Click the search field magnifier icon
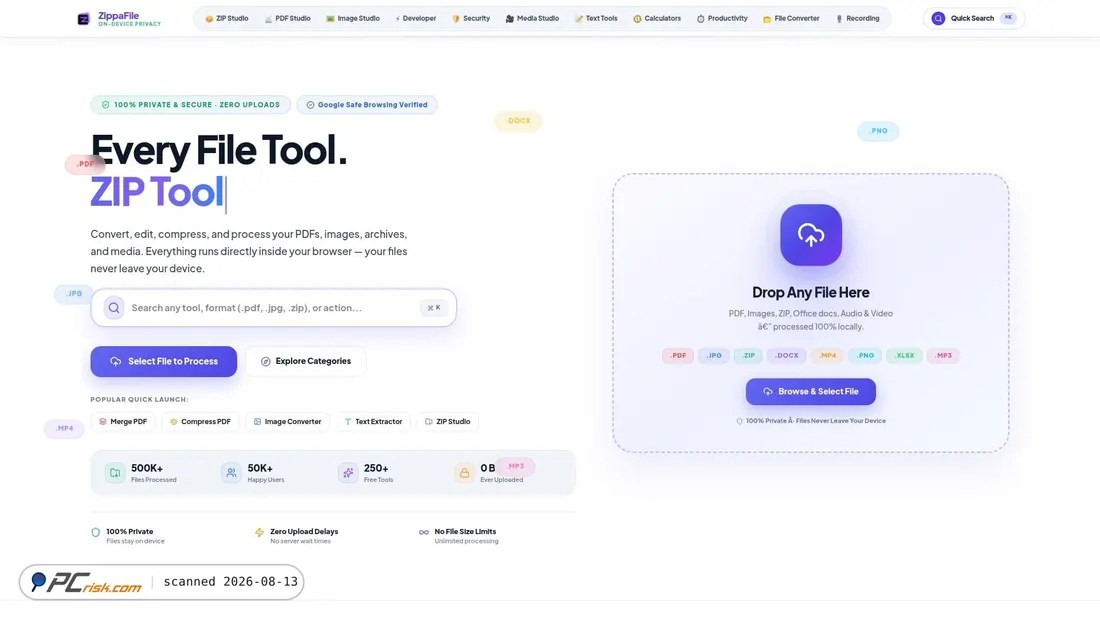This screenshot has height=619, width=1100. click(114, 308)
